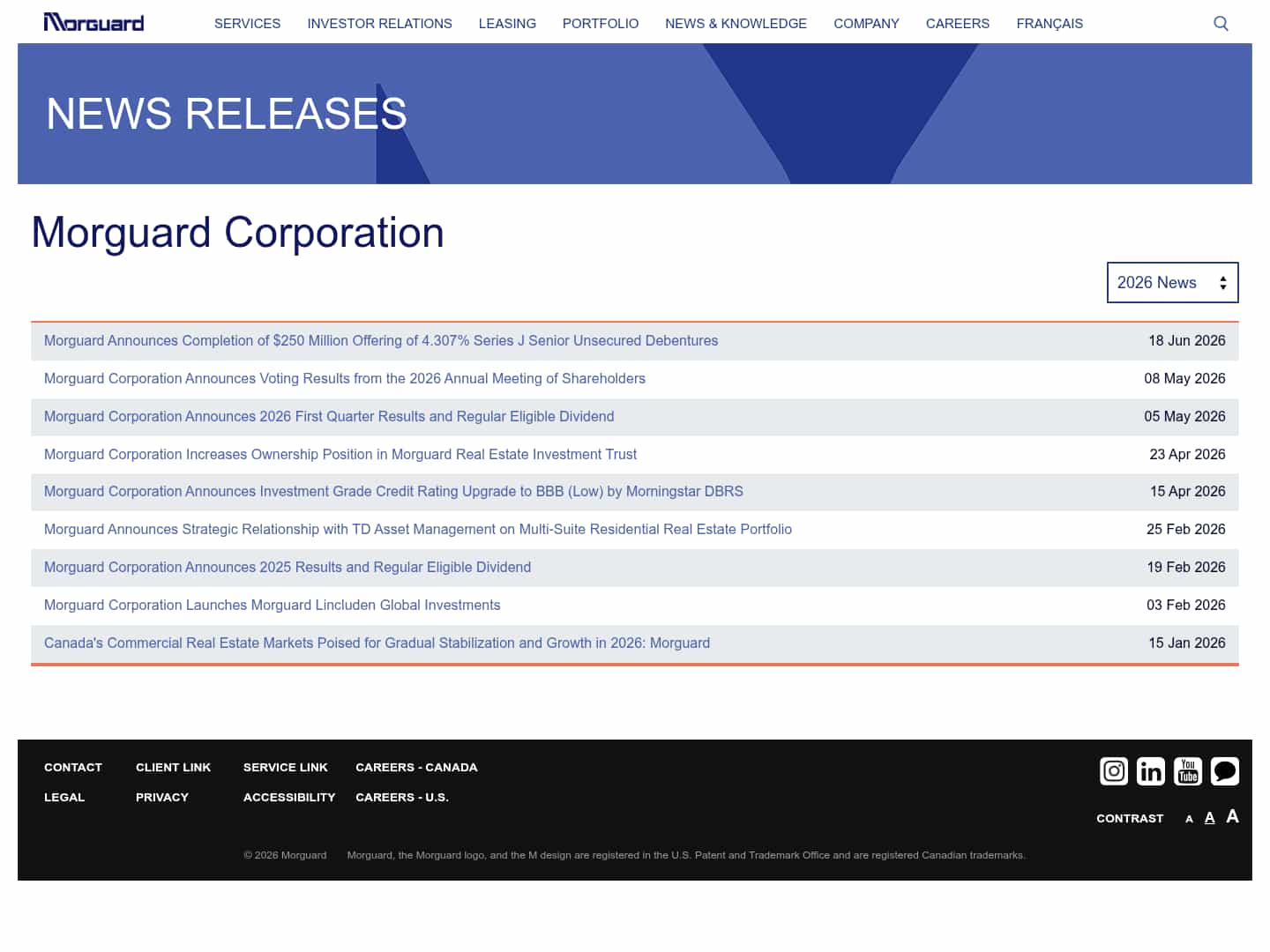Image resolution: width=1270 pixels, height=952 pixels.
Task: Open the $250 Million Series J Debentures release
Action: click(x=381, y=340)
